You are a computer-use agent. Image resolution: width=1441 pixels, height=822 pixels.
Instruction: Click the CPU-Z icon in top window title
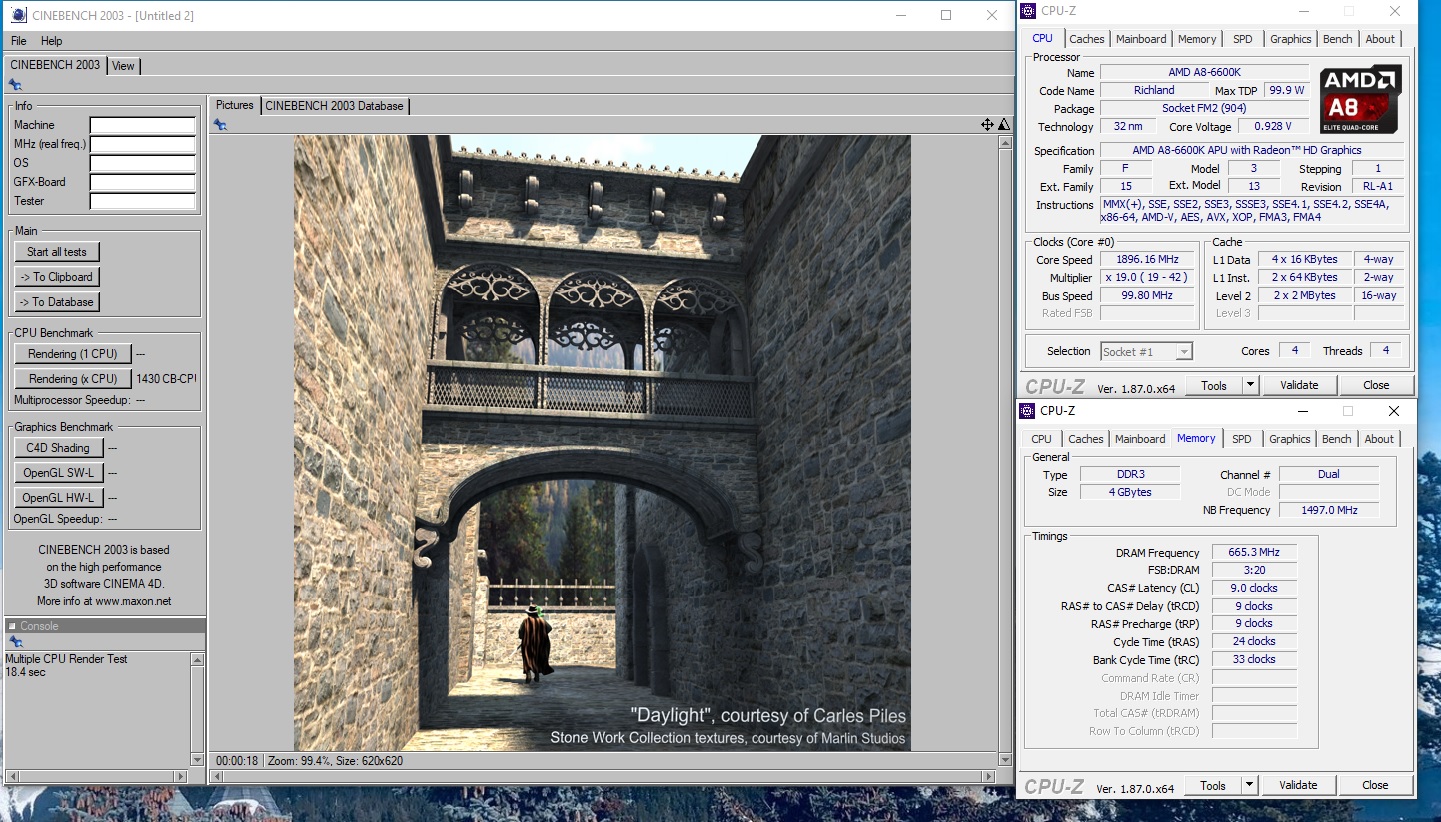1028,11
